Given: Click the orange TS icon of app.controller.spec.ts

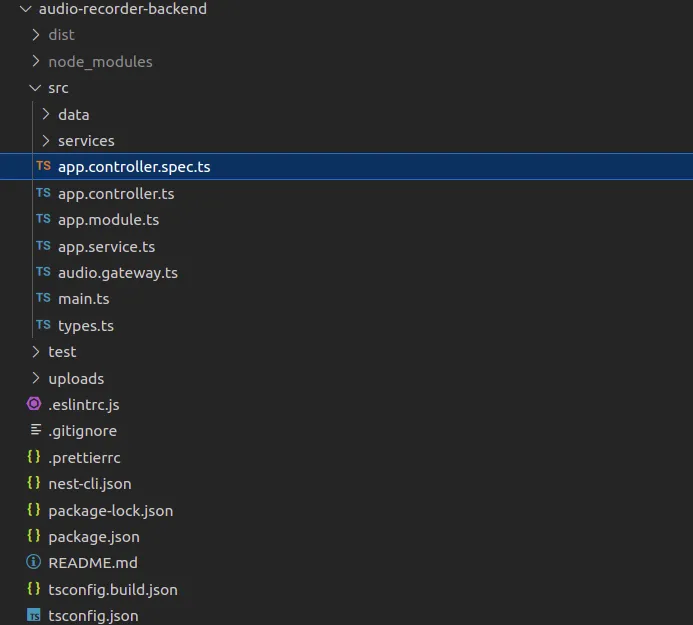Looking at the screenshot, I should [x=43, y=167].
